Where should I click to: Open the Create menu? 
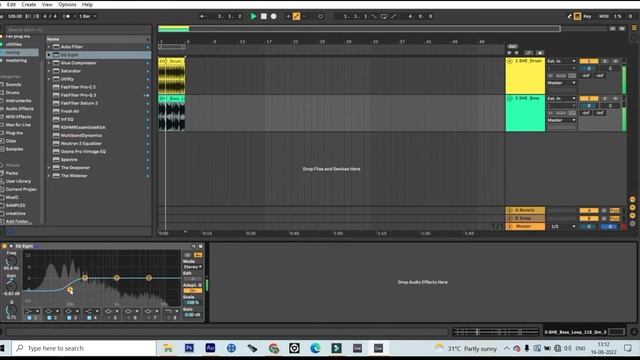coord(29,4)
